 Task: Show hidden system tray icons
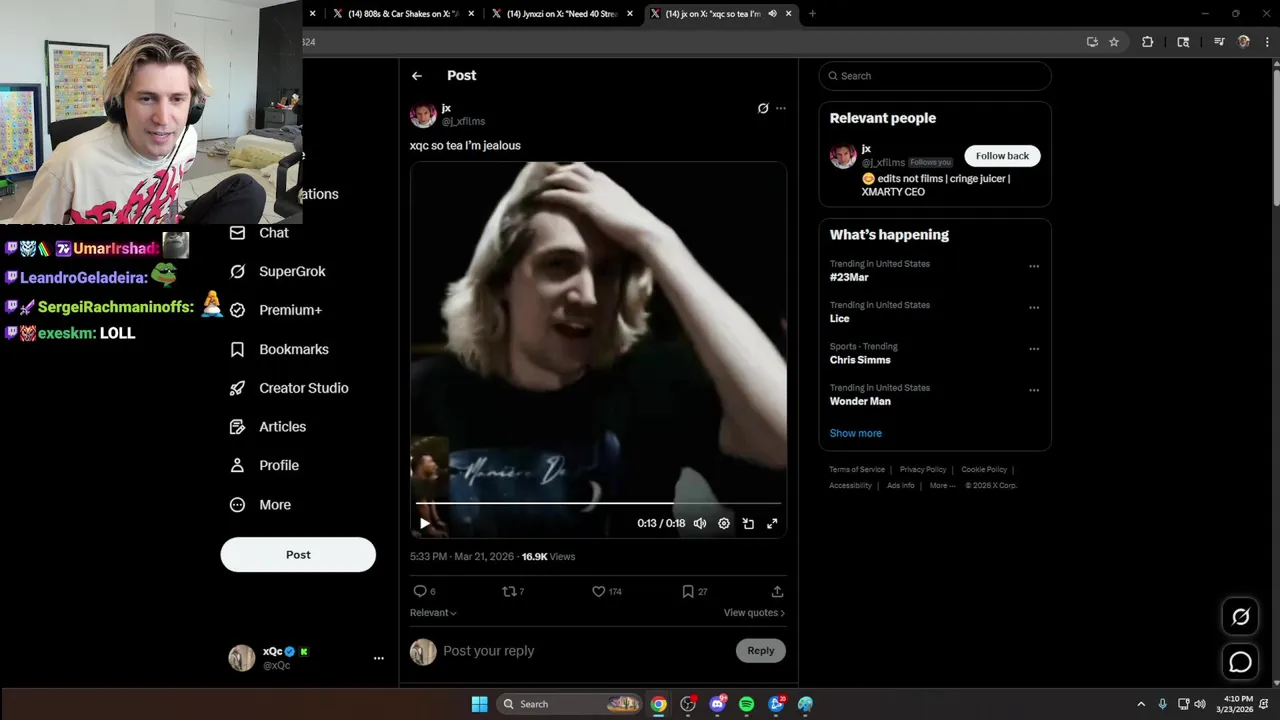coord(1141,704)
